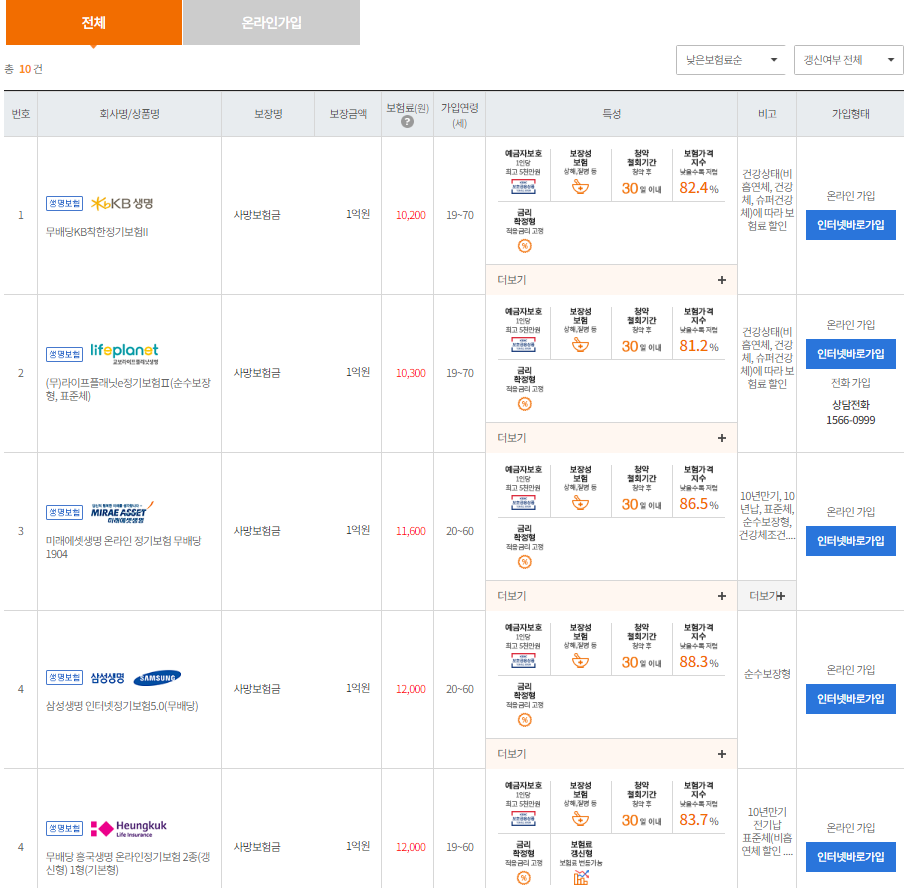Click product 미래에셋생명 온라인 정기보험 무배당 1904

coord(123,547)
